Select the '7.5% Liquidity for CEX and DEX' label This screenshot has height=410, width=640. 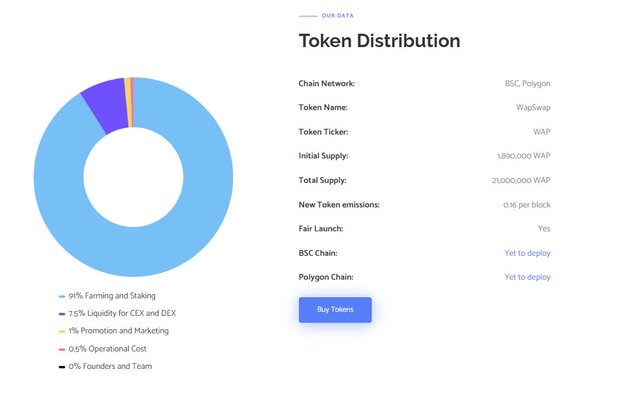(122, 313)
